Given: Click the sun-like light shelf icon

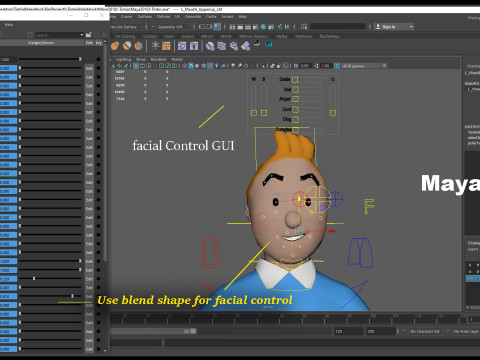Looking at the screenshot, I should tap(155, 46).
